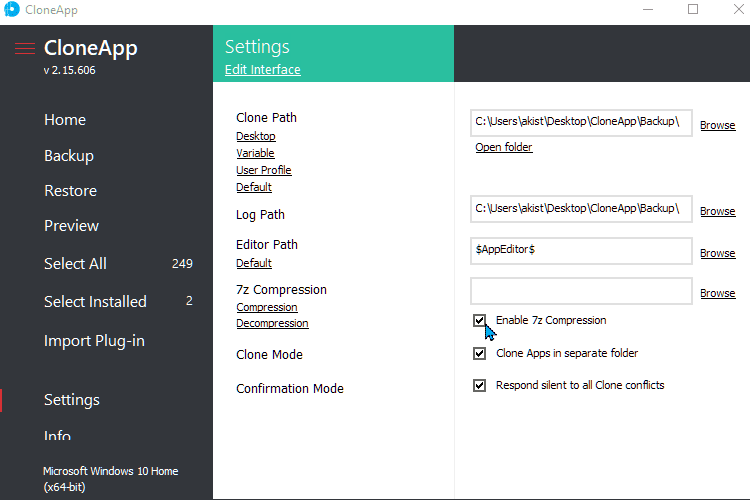Open the Preview section
Viewport: 750px width, 500px height.
71,225
